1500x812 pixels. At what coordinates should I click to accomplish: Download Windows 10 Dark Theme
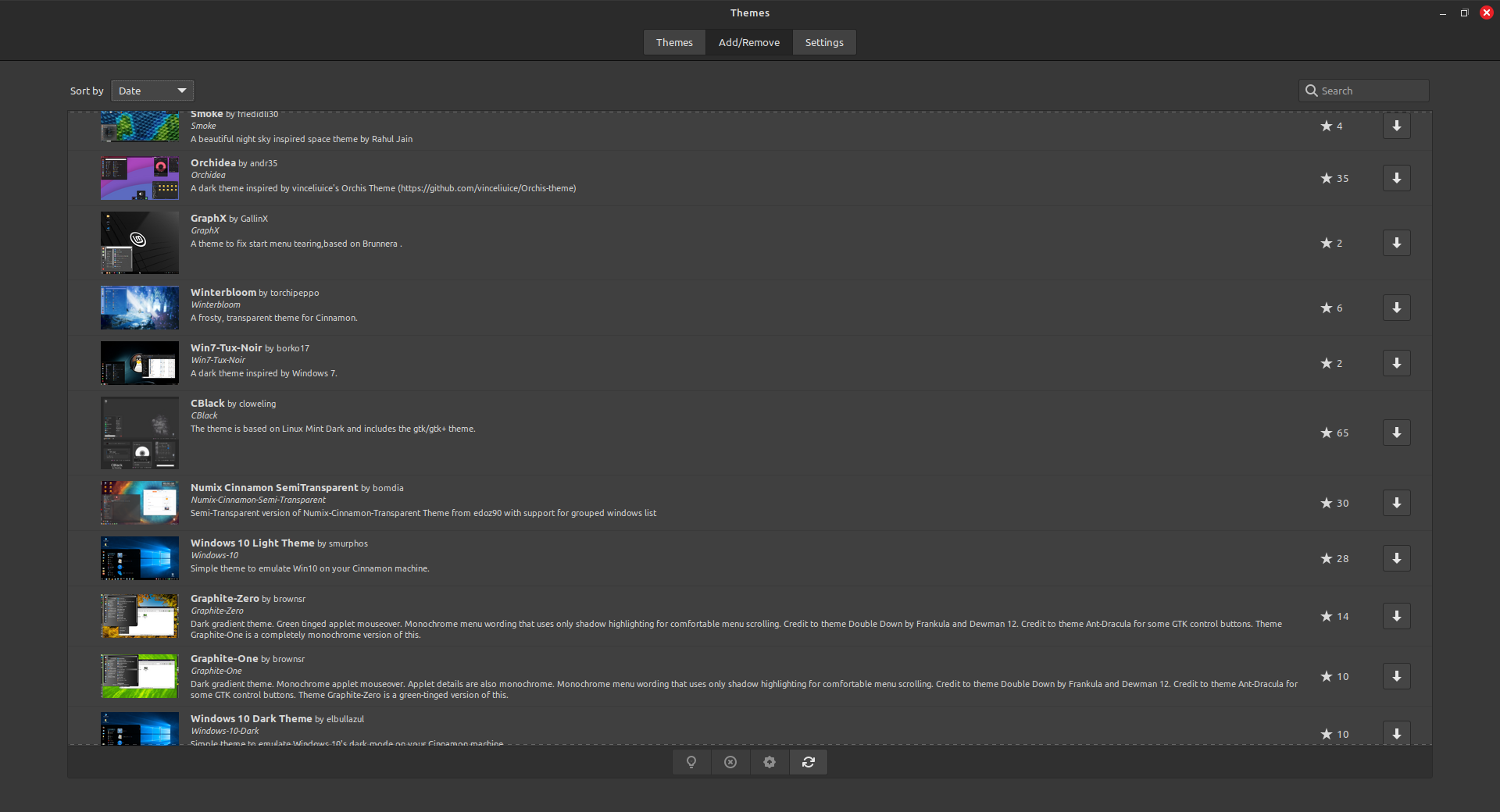[1396, 733]
